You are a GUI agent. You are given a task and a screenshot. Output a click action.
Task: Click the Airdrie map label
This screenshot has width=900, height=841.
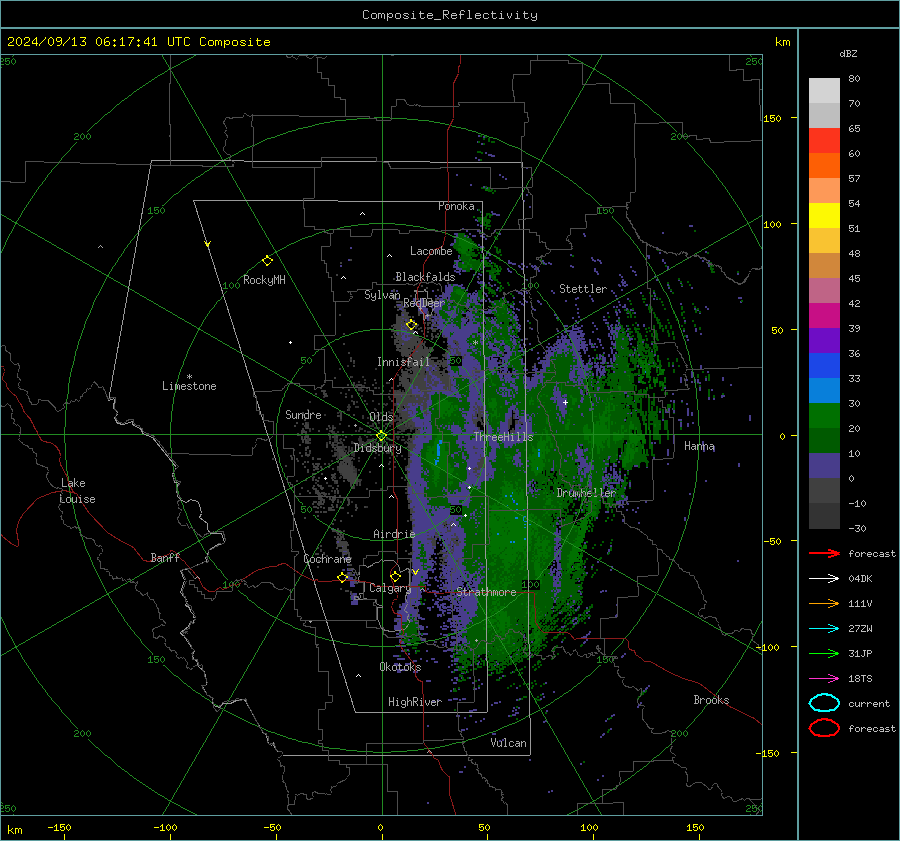coord(394,534)
